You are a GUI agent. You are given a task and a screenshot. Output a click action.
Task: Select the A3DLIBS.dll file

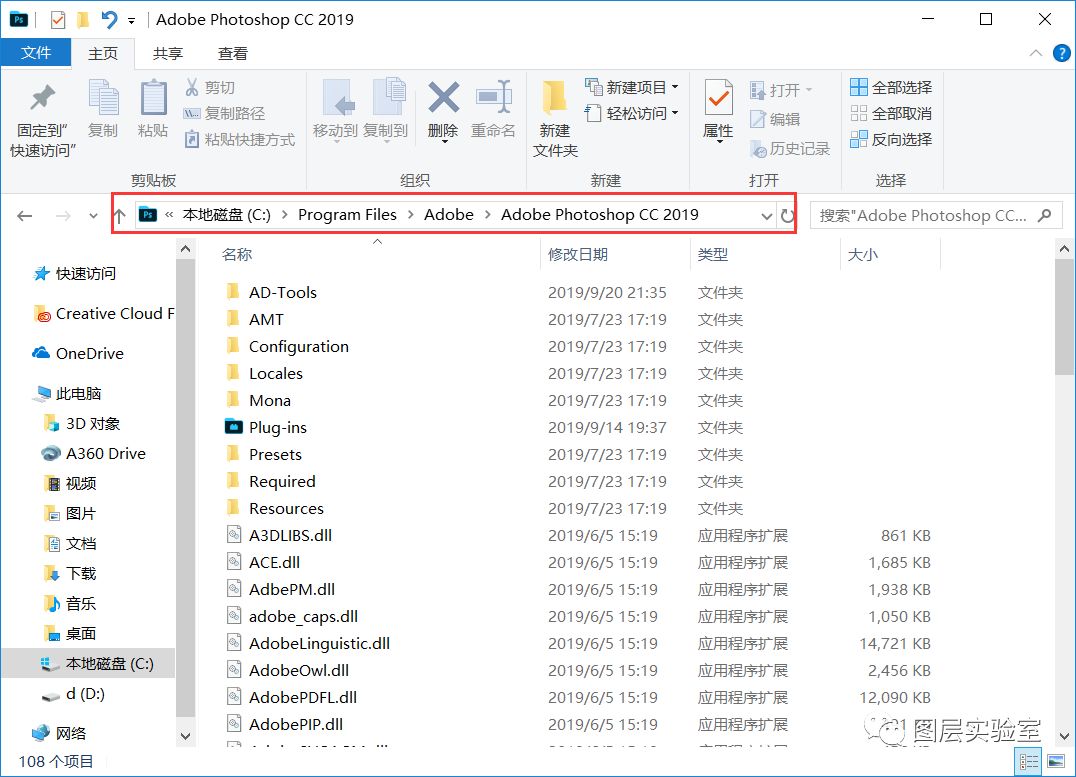[290, 535]
